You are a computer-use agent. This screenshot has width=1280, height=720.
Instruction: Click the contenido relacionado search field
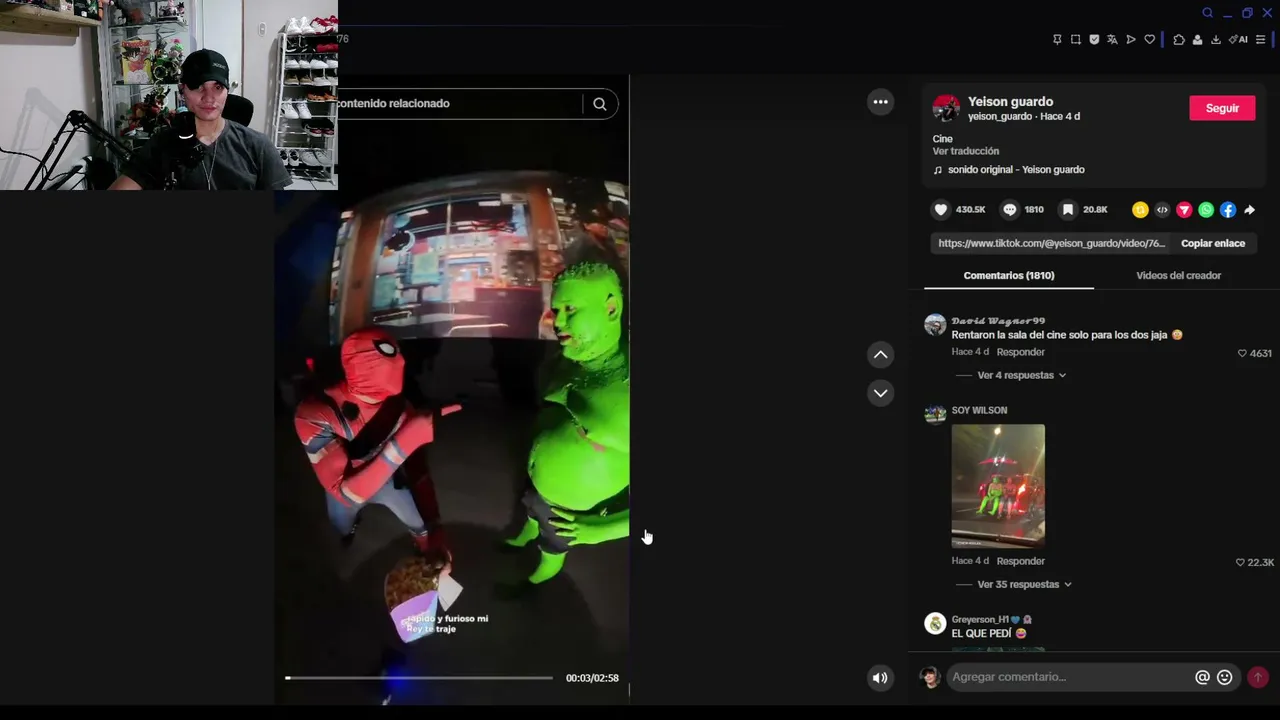[x=458, y=104]
